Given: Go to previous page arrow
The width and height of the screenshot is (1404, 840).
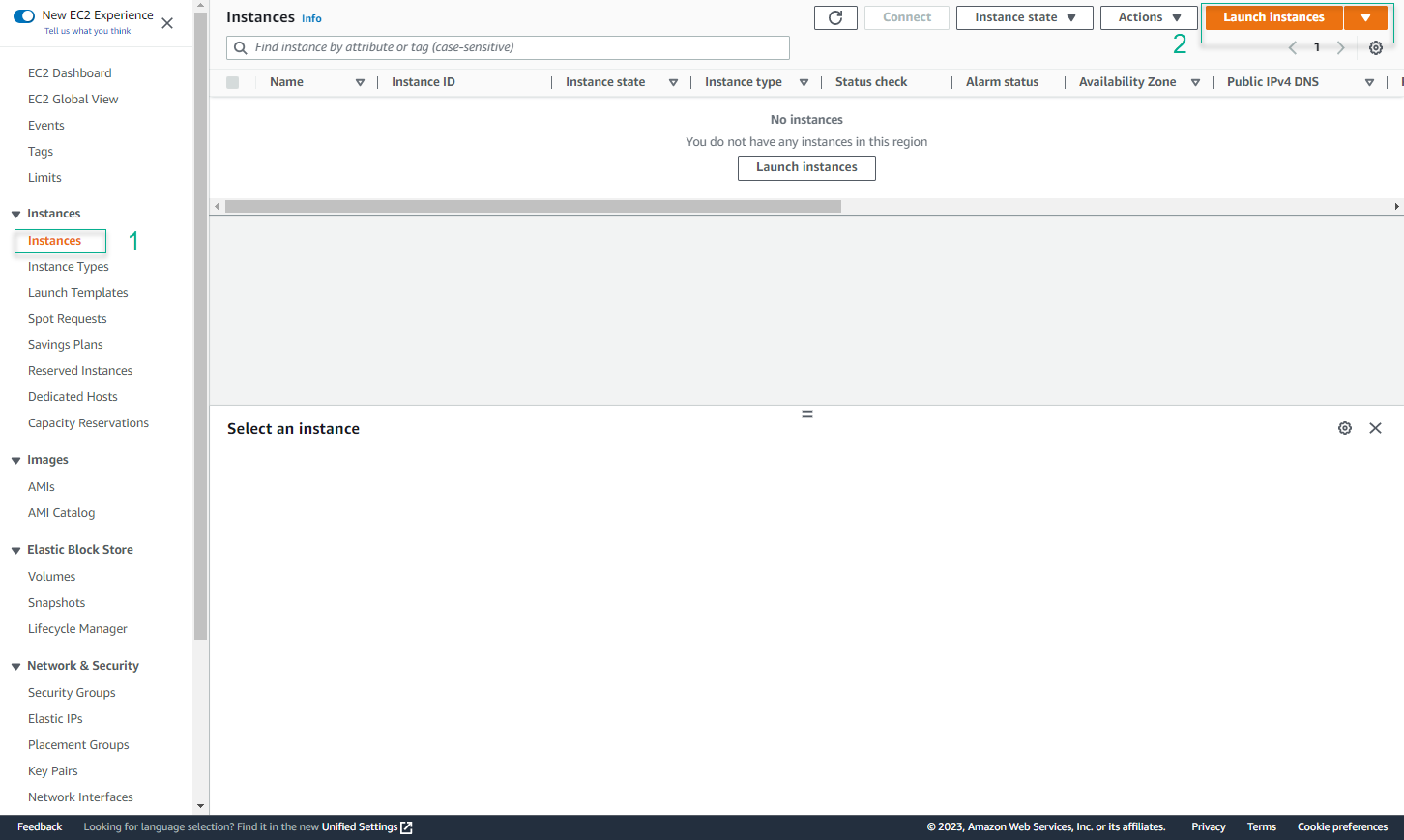Looking at the screenshot, I should pyautogui.click(x=1293, y=47).
